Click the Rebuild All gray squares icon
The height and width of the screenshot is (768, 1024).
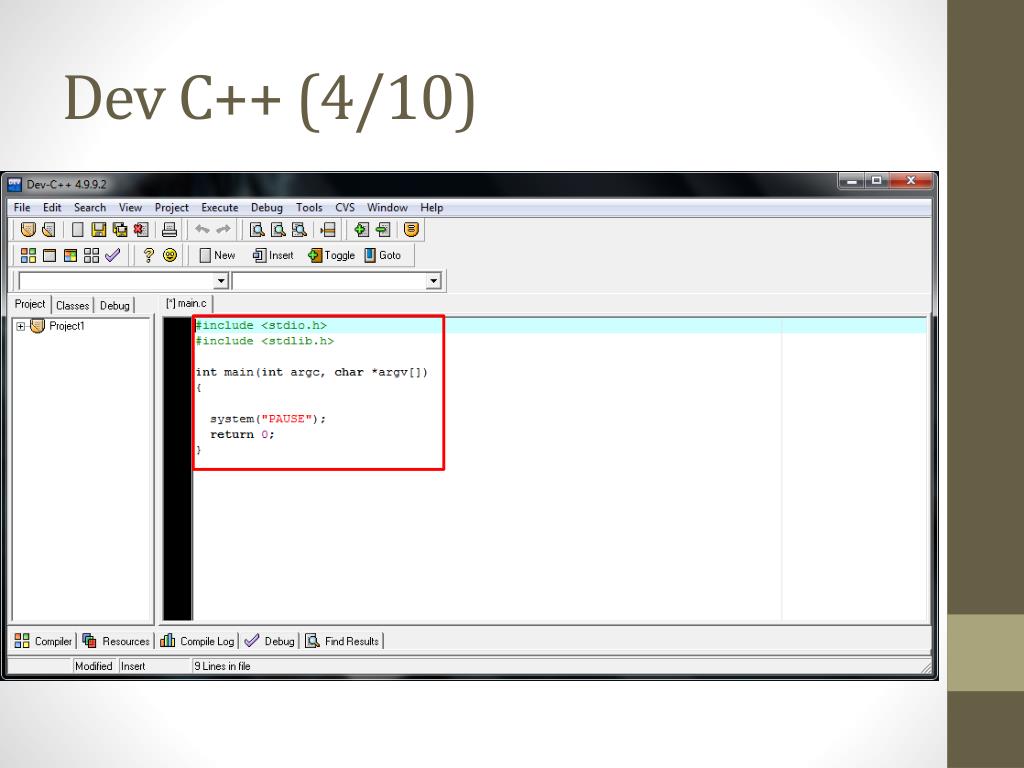tap(91, 255)
